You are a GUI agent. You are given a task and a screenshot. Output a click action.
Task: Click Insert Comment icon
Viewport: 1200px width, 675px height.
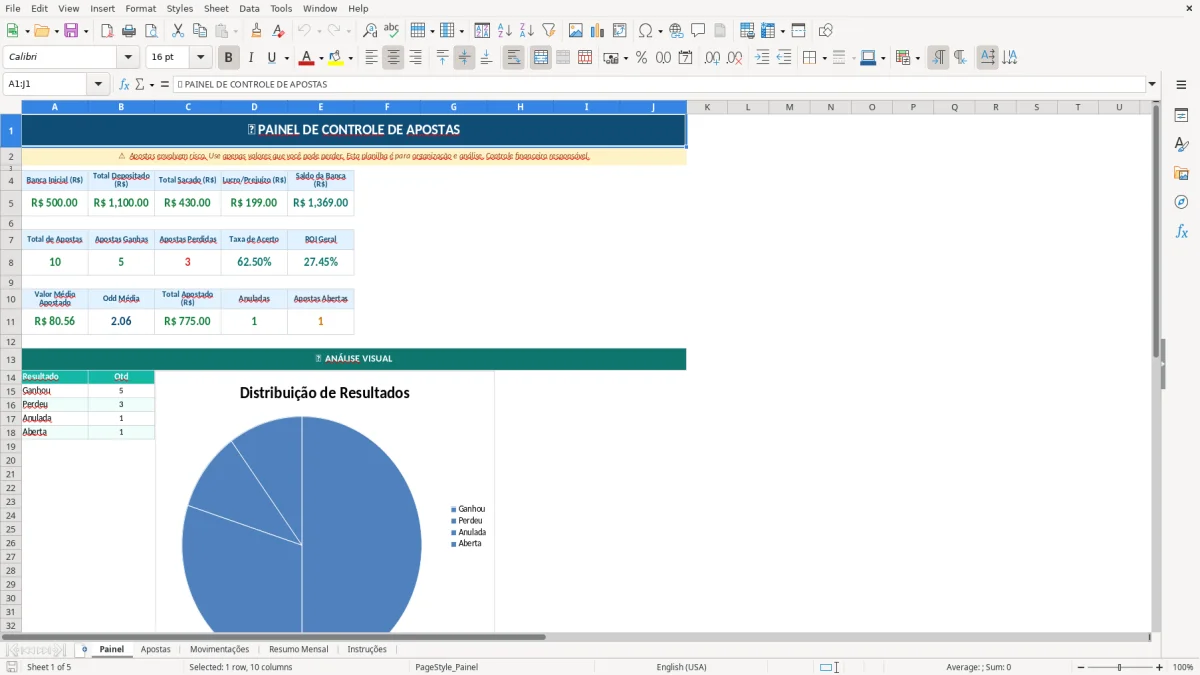click(698, 31)
